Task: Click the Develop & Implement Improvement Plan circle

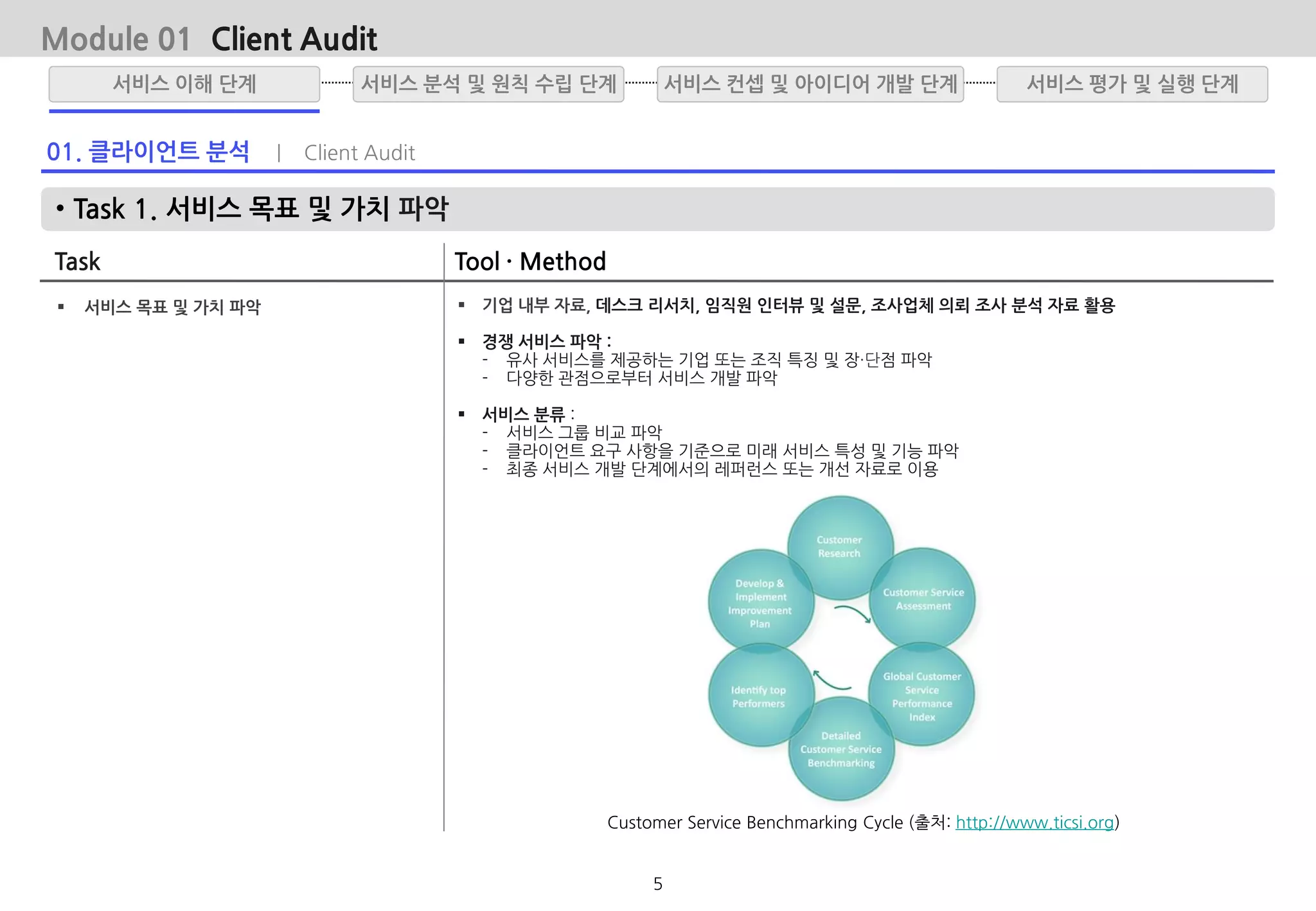Action: (x=760, y=603)
